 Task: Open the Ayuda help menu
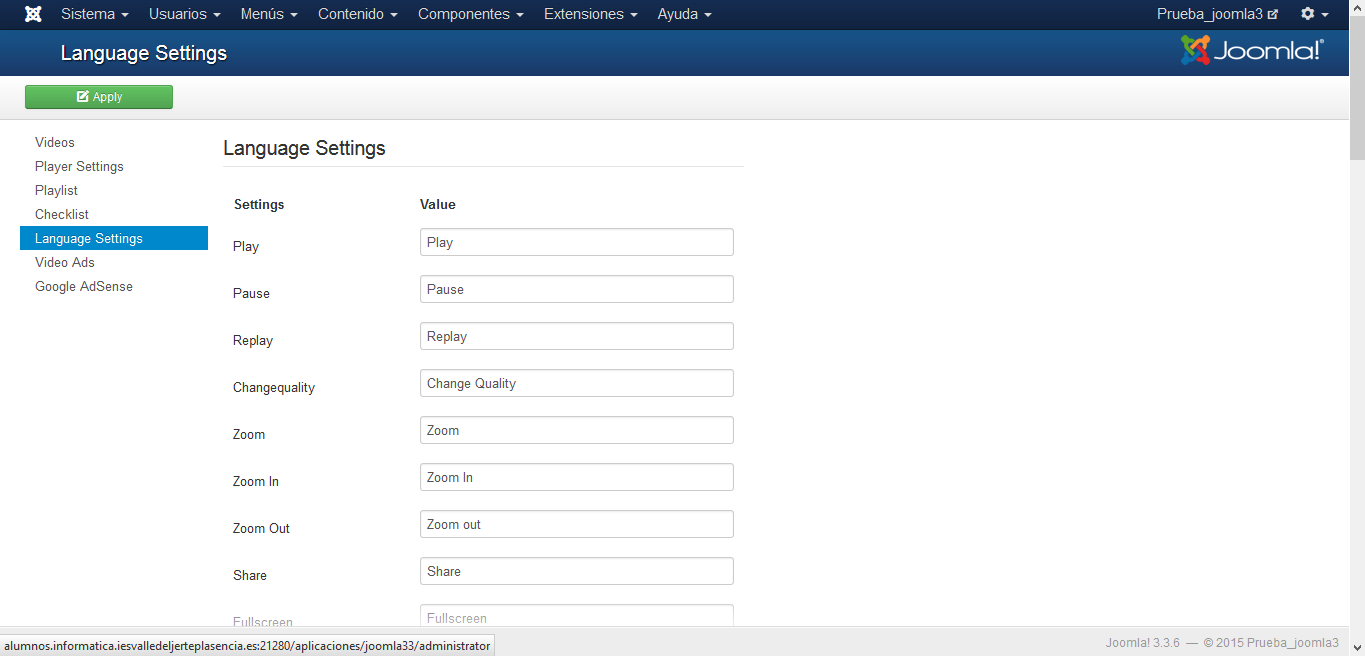(684, 14)
